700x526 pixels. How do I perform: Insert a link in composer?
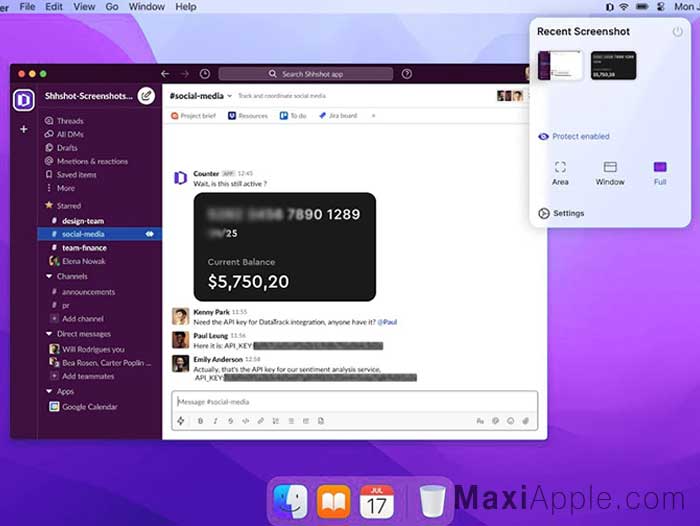(261, 421)
